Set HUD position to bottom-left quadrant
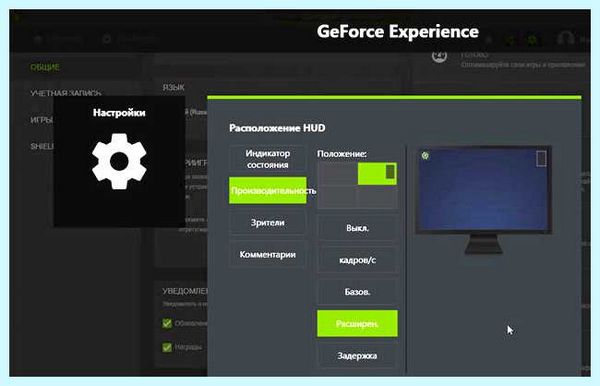 pyautogui.click(x=338, y=197)
